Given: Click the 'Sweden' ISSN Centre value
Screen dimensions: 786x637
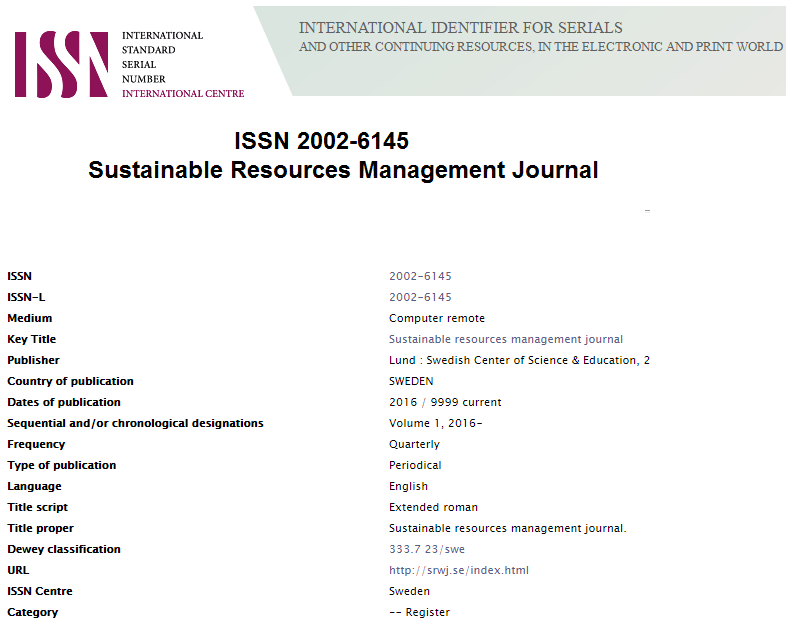Looking at the screenshot, I should [409, 591].
